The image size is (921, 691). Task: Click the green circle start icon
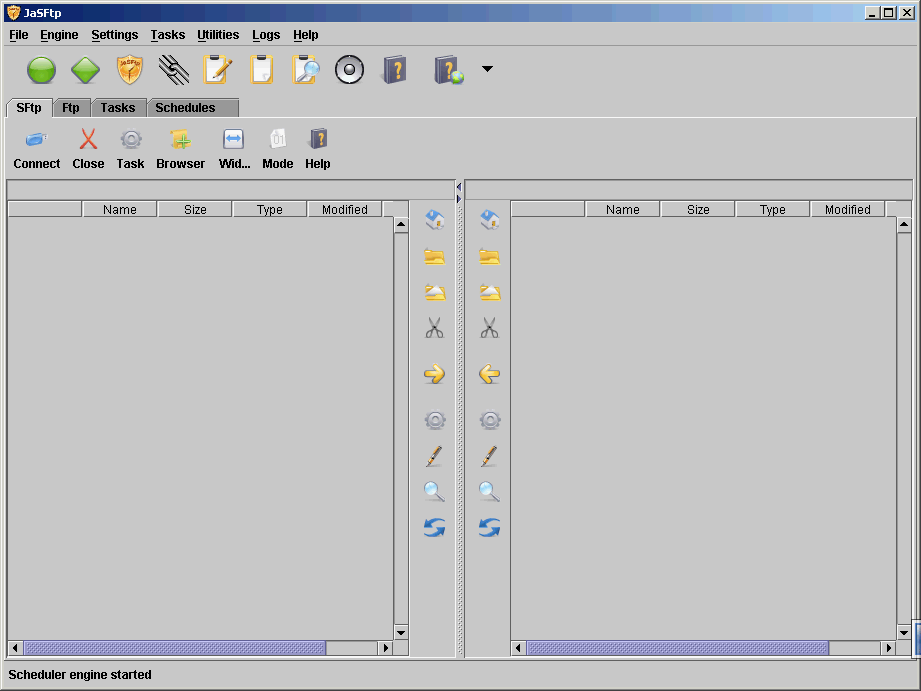[41, 70]
